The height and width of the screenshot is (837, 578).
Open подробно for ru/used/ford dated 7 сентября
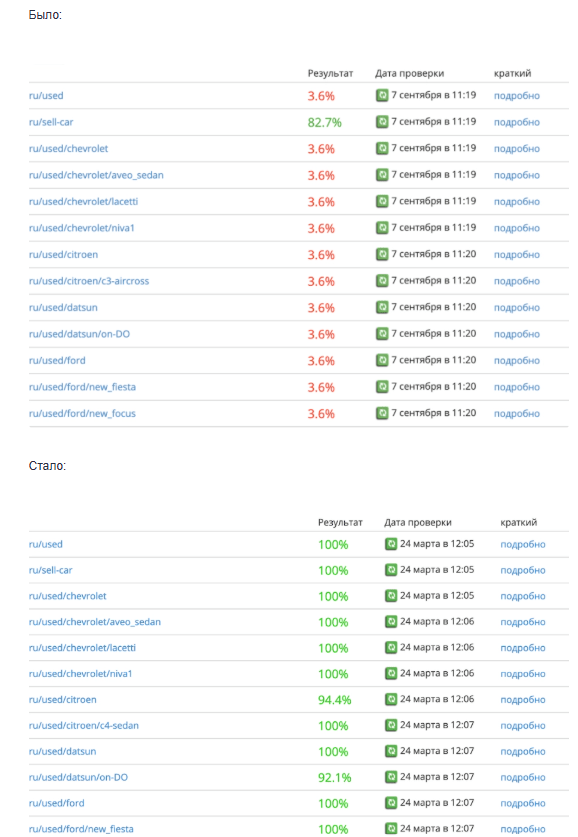click(517, 360)
